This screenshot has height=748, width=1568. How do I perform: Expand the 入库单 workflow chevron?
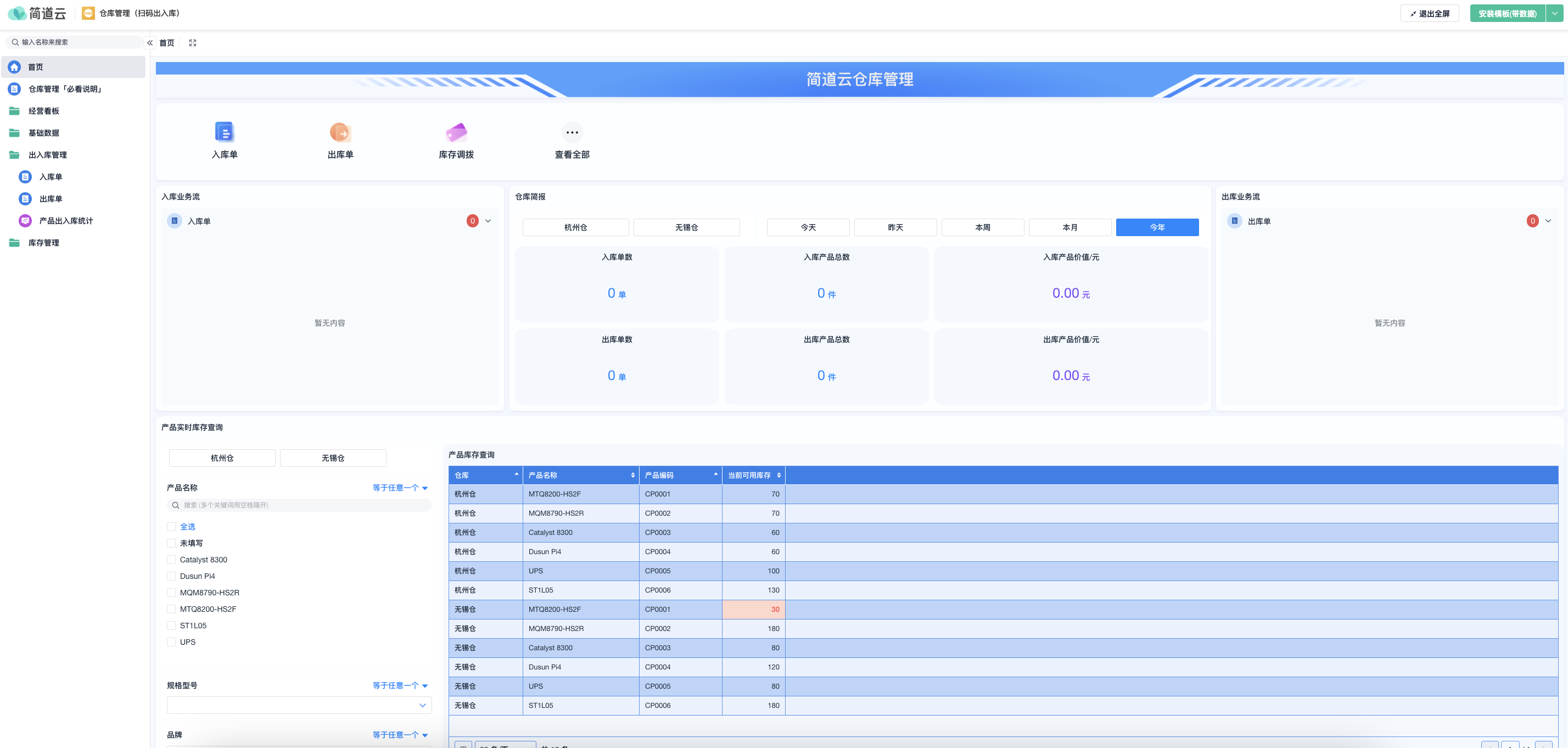488,221
